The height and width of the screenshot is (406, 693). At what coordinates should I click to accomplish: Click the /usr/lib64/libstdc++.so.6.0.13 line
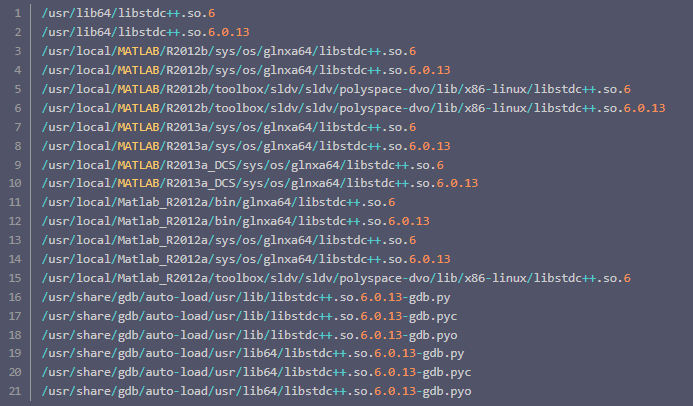click(x=145, y=32)
